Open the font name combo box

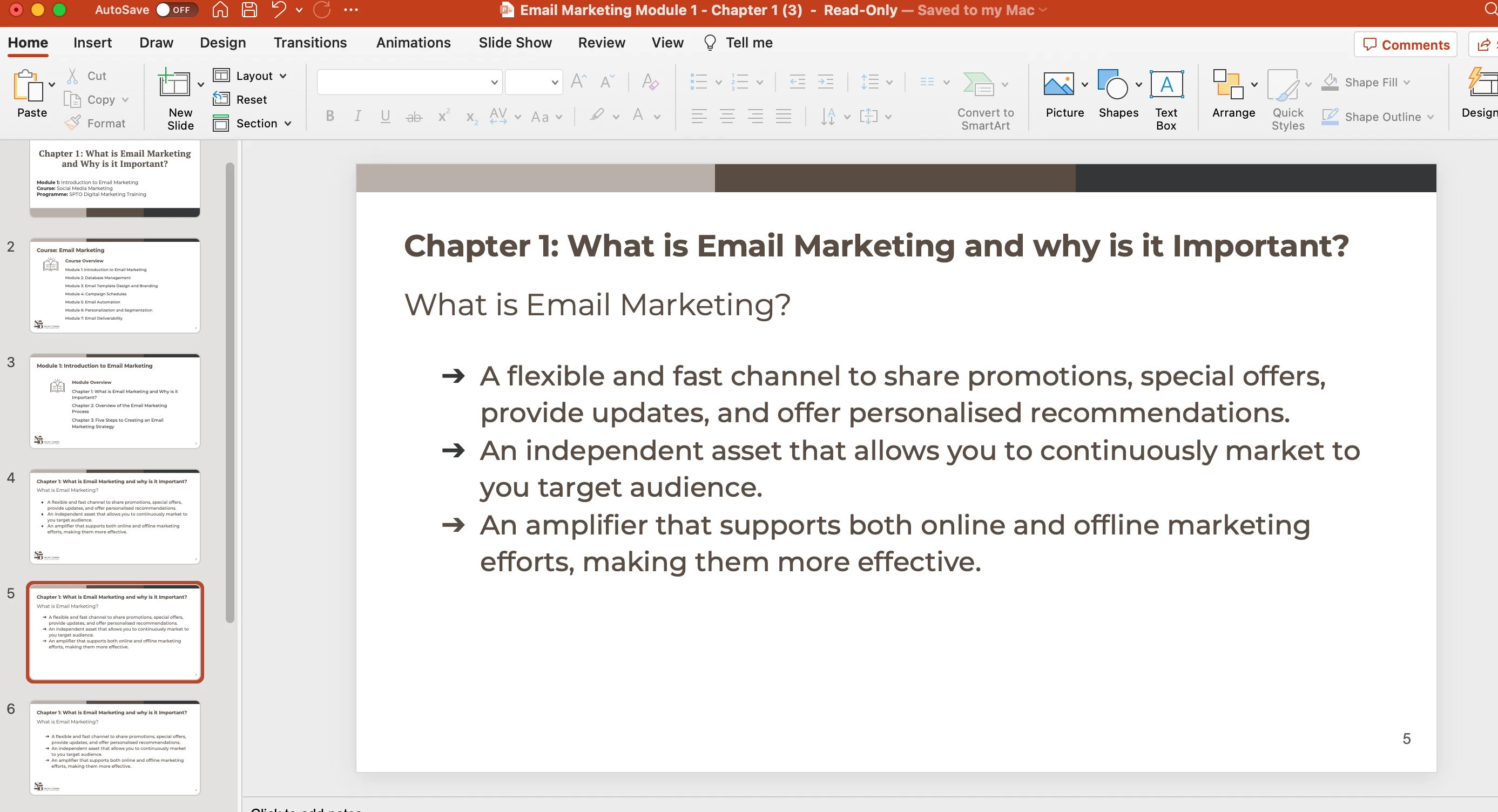(409, 83)
